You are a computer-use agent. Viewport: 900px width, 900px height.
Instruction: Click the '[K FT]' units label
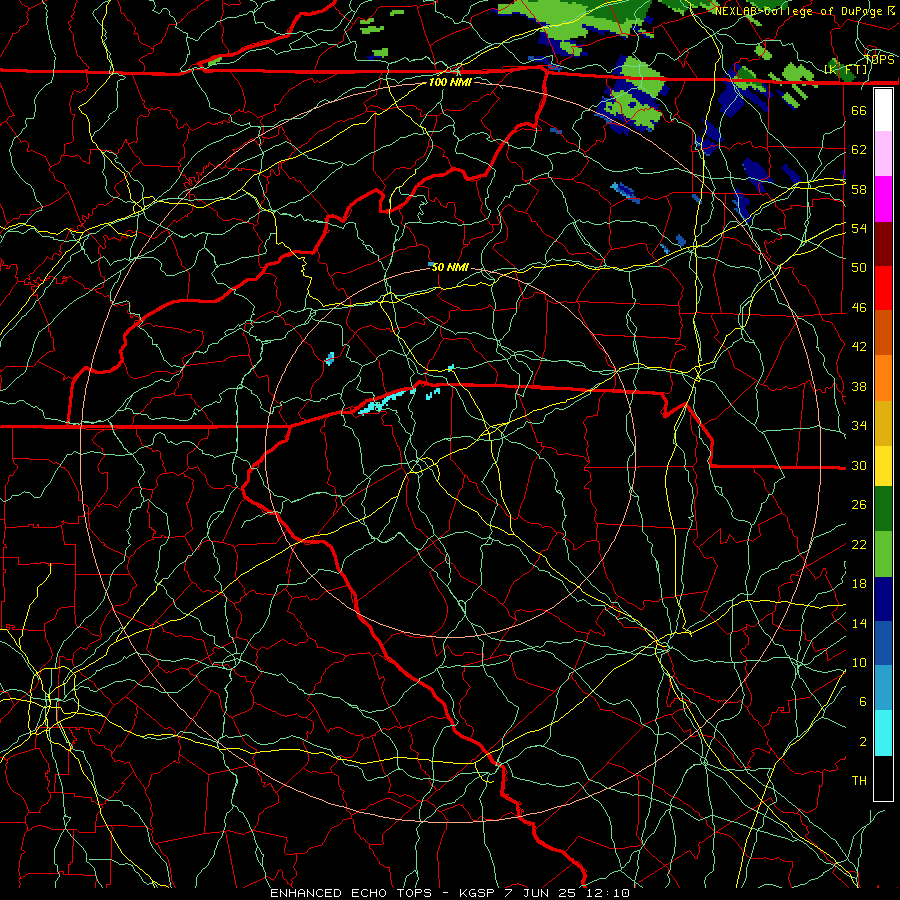[x=846, y=70]
